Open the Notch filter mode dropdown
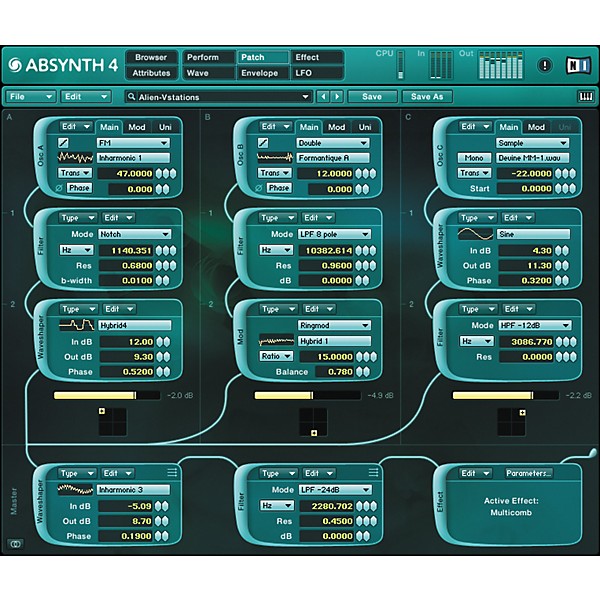Screen dimensions: 600x600 (x=134, y=234)
